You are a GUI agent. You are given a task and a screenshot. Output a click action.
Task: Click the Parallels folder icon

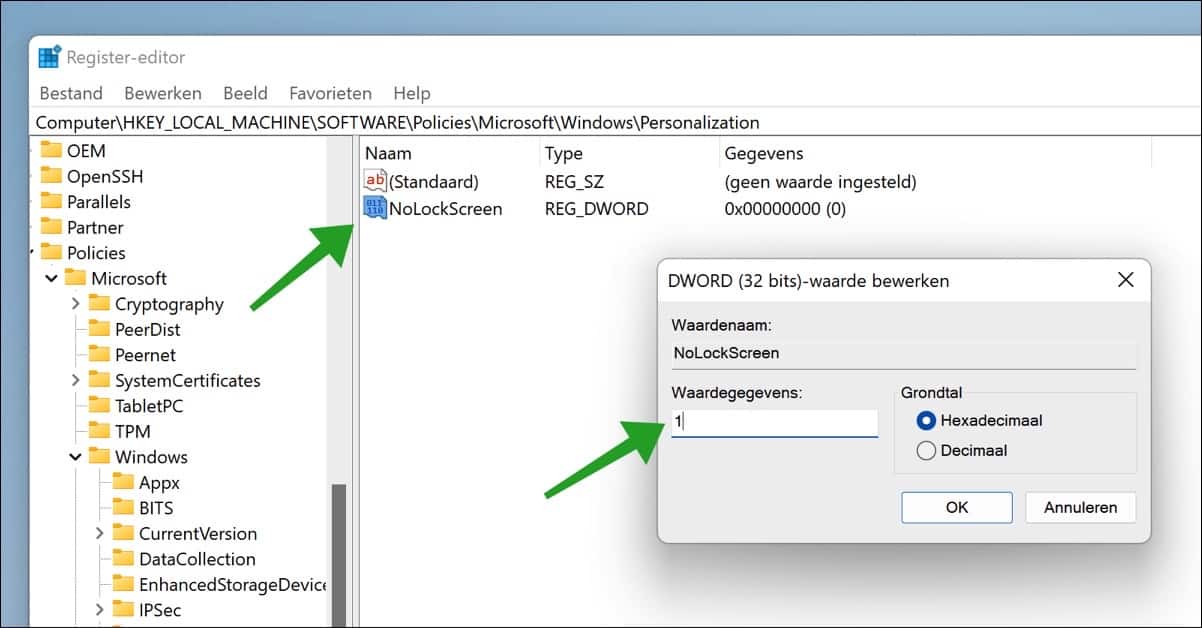[x=51, y=202]
